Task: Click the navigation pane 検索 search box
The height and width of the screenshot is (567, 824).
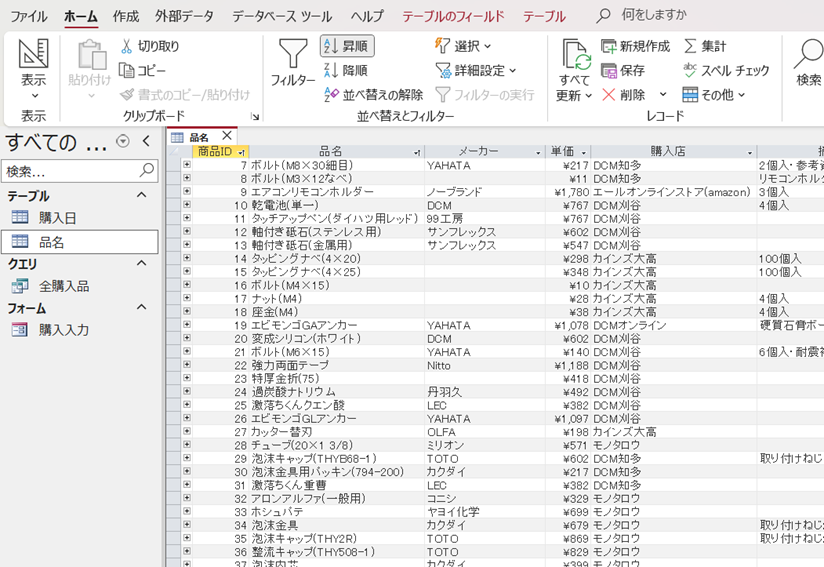Action: pos(70,171)
